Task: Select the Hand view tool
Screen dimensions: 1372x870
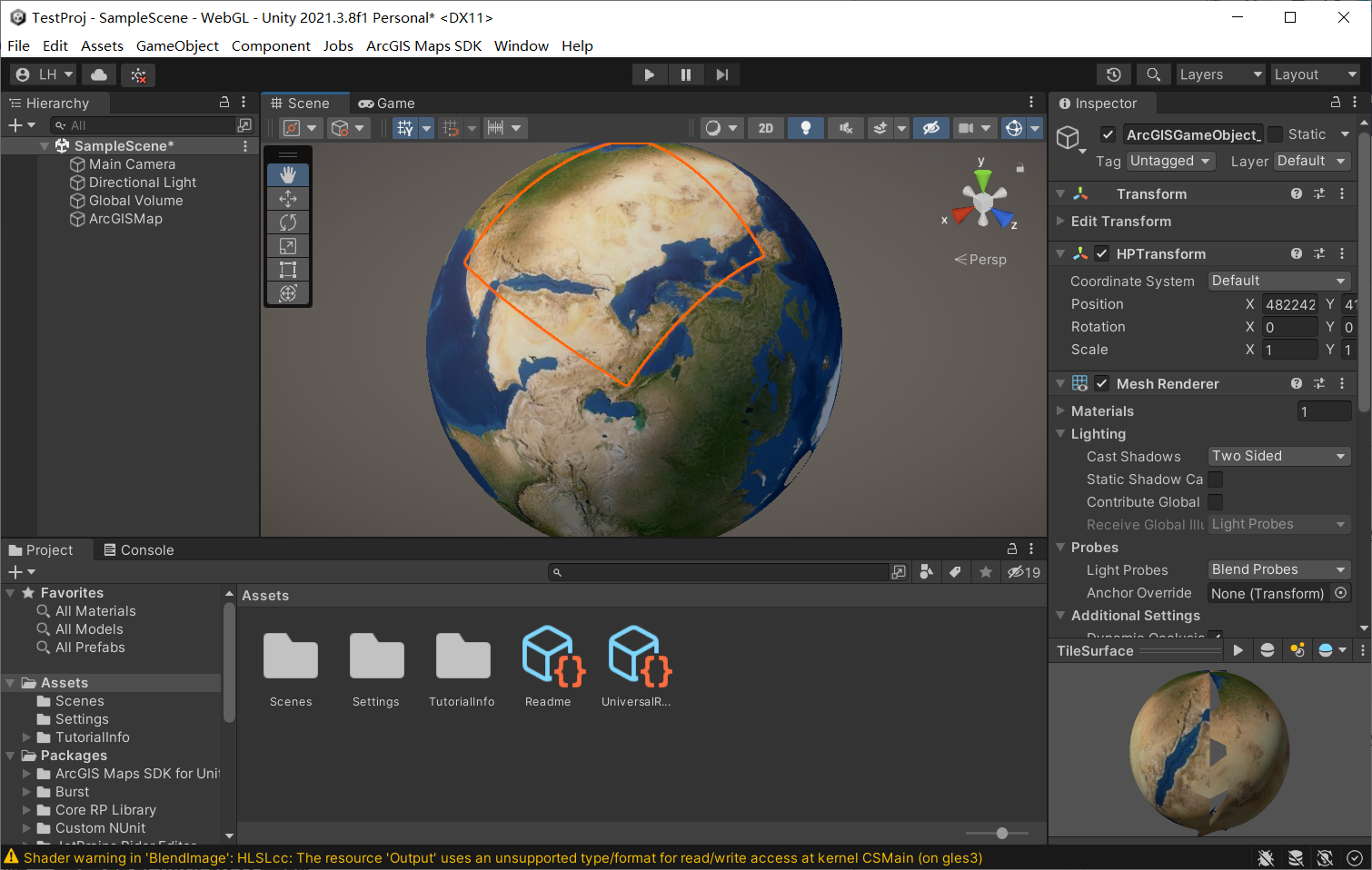Action: 288,174
